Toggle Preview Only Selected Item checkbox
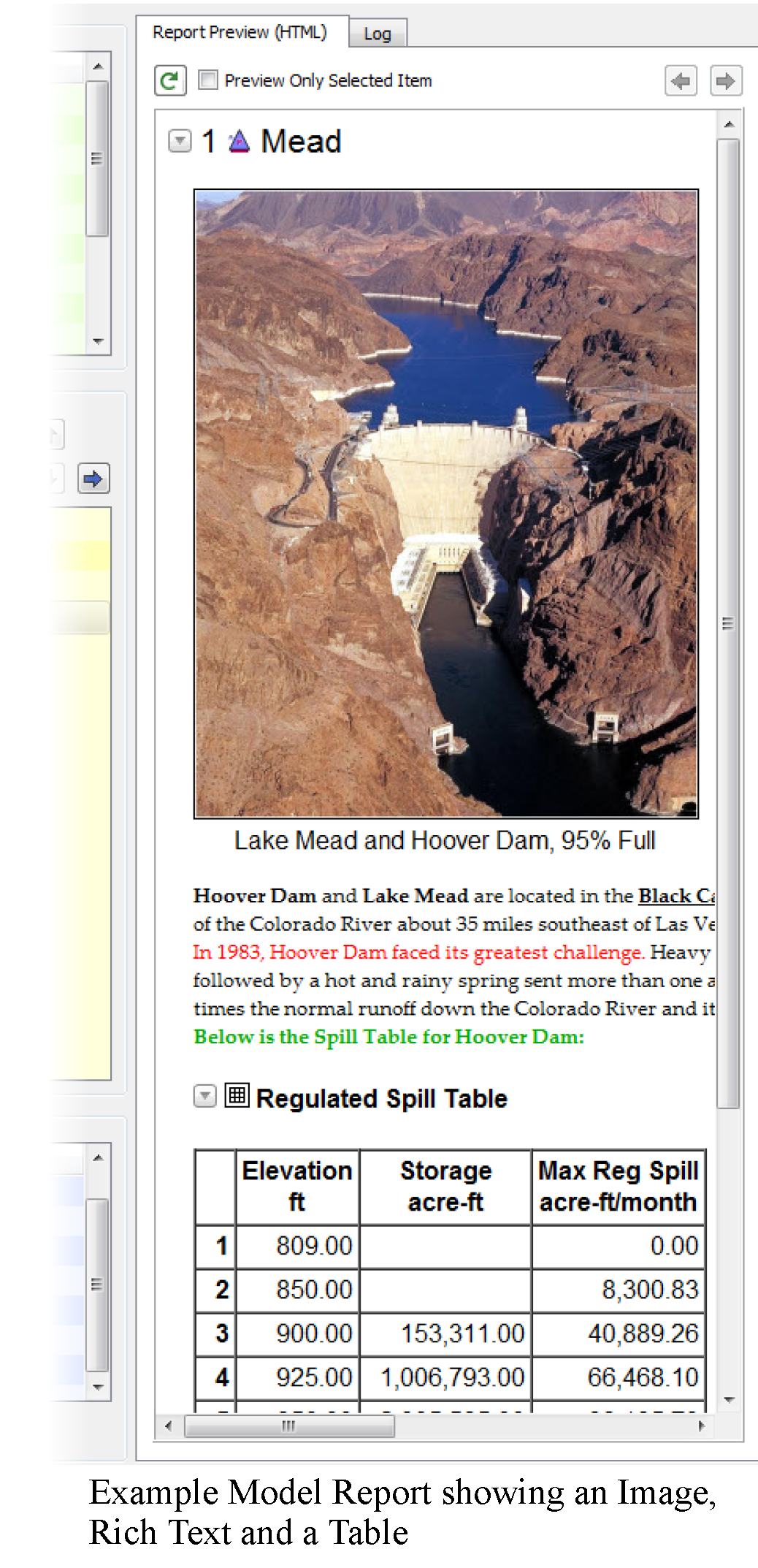This screenshot has width=758, height=1568. 208,80
